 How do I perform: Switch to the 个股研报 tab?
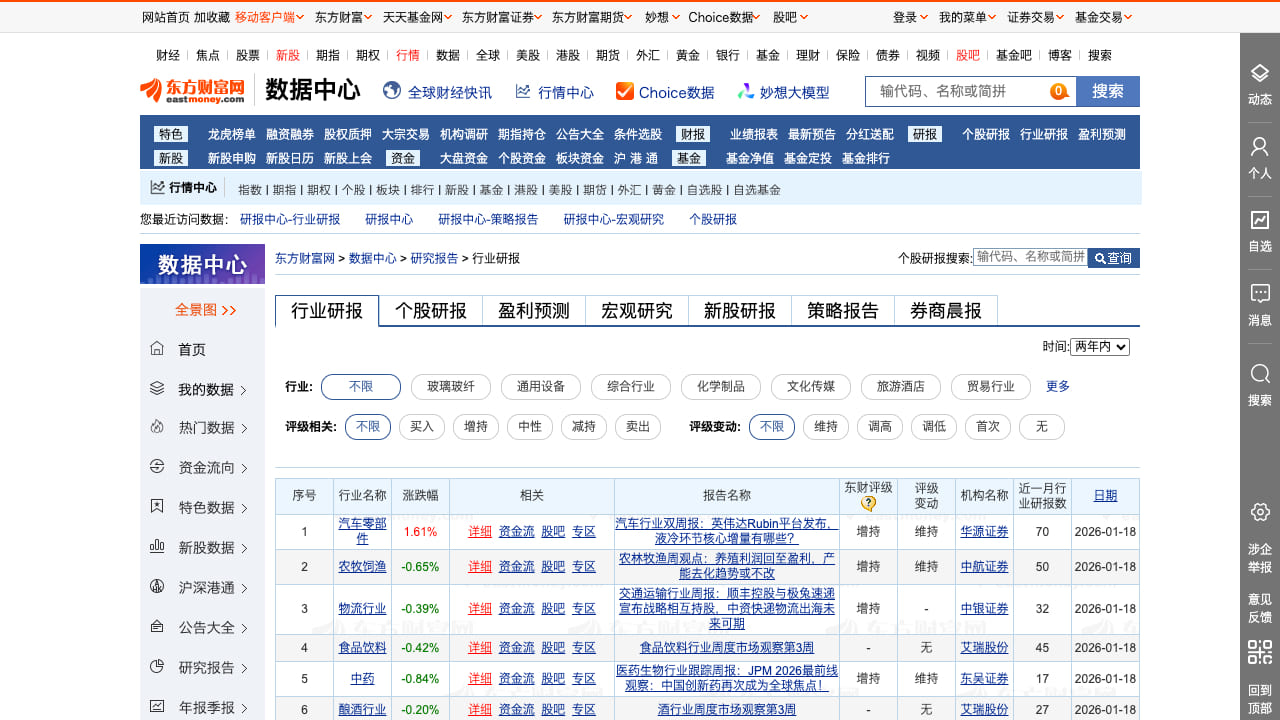pyautogui.click(x=430, y=311)
